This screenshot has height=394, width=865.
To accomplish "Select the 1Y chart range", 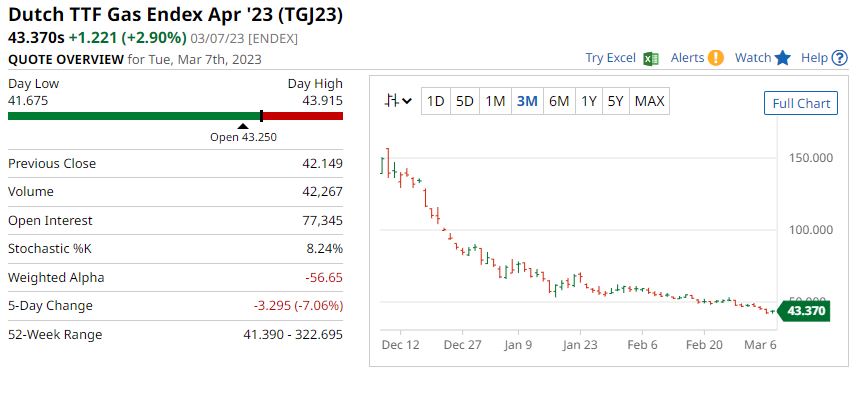I will tap(589, 102).
